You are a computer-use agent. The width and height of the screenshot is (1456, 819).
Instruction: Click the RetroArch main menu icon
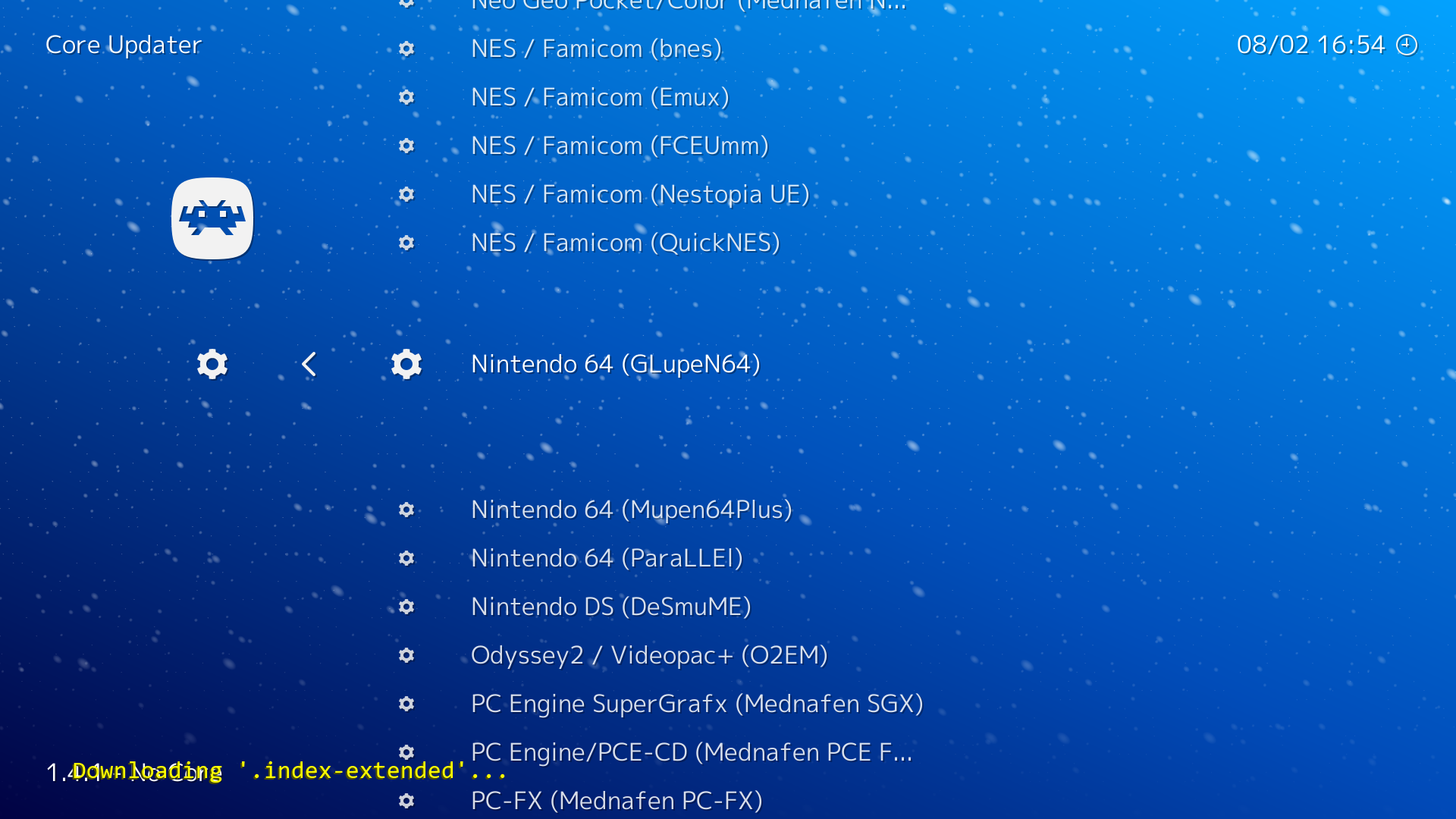coord(212,218)
